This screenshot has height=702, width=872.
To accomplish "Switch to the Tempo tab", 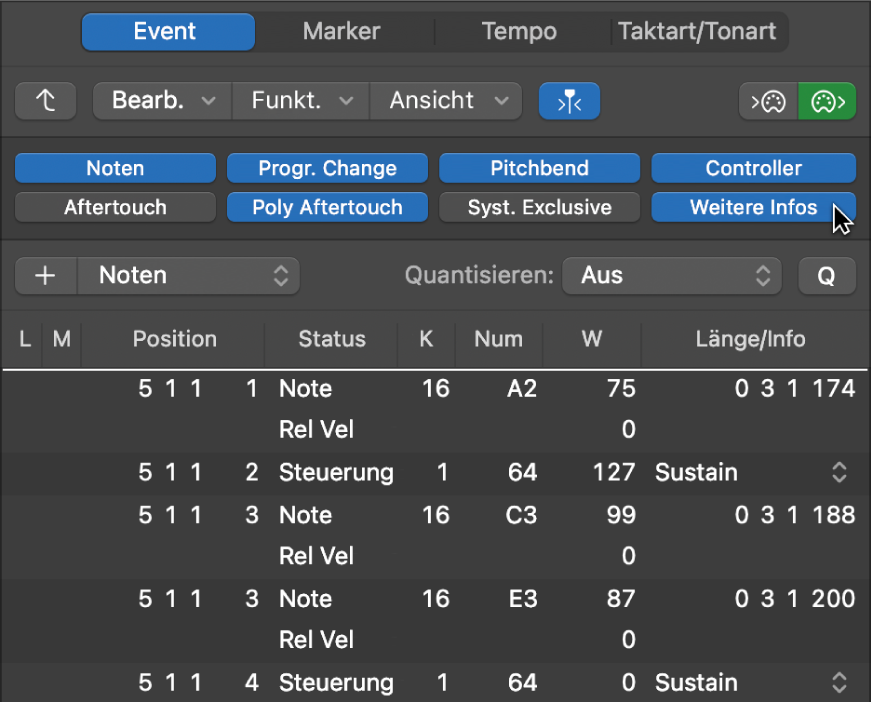I will click(519, 32).
